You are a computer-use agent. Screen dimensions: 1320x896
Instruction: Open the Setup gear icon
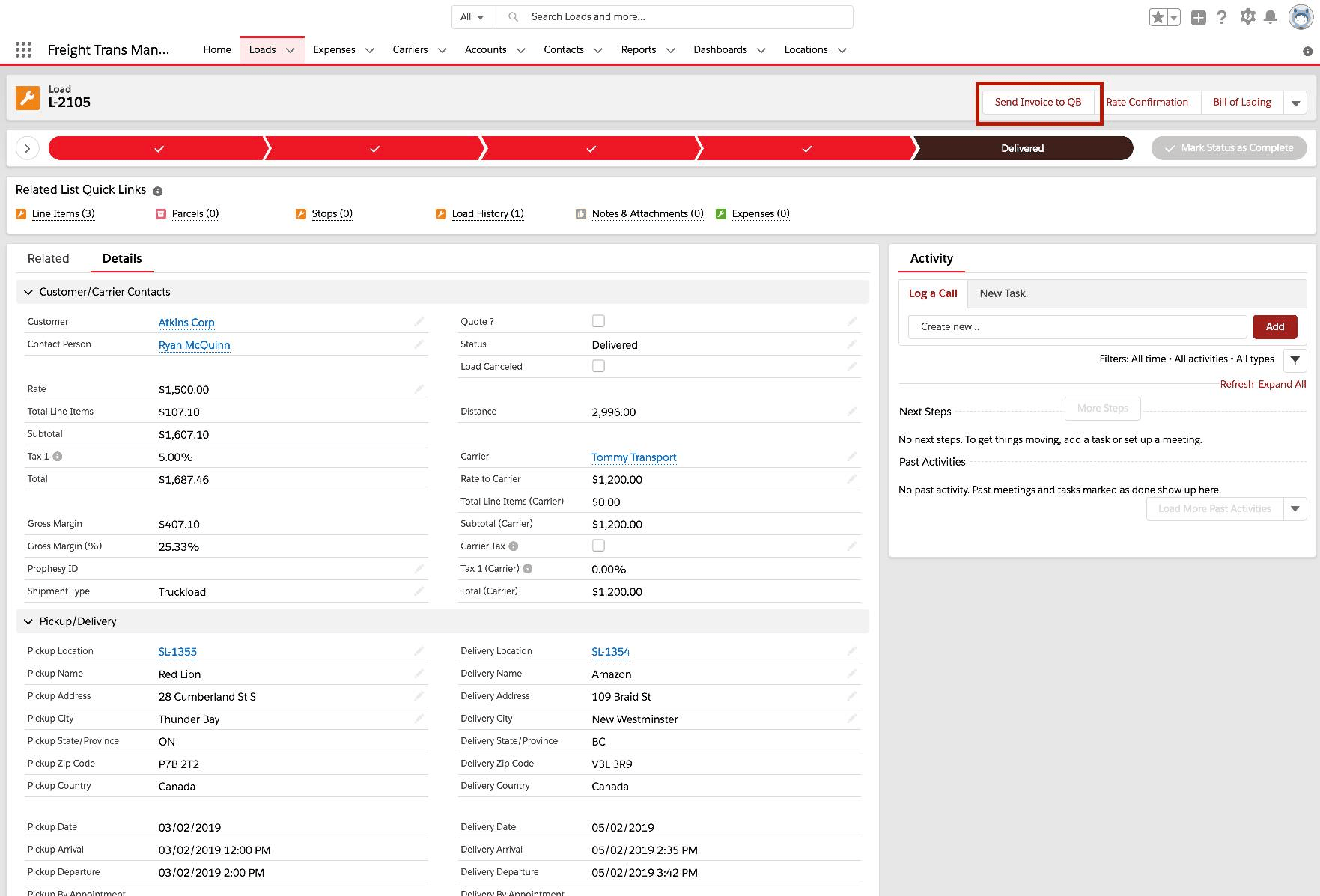(x=1247, y=16)
